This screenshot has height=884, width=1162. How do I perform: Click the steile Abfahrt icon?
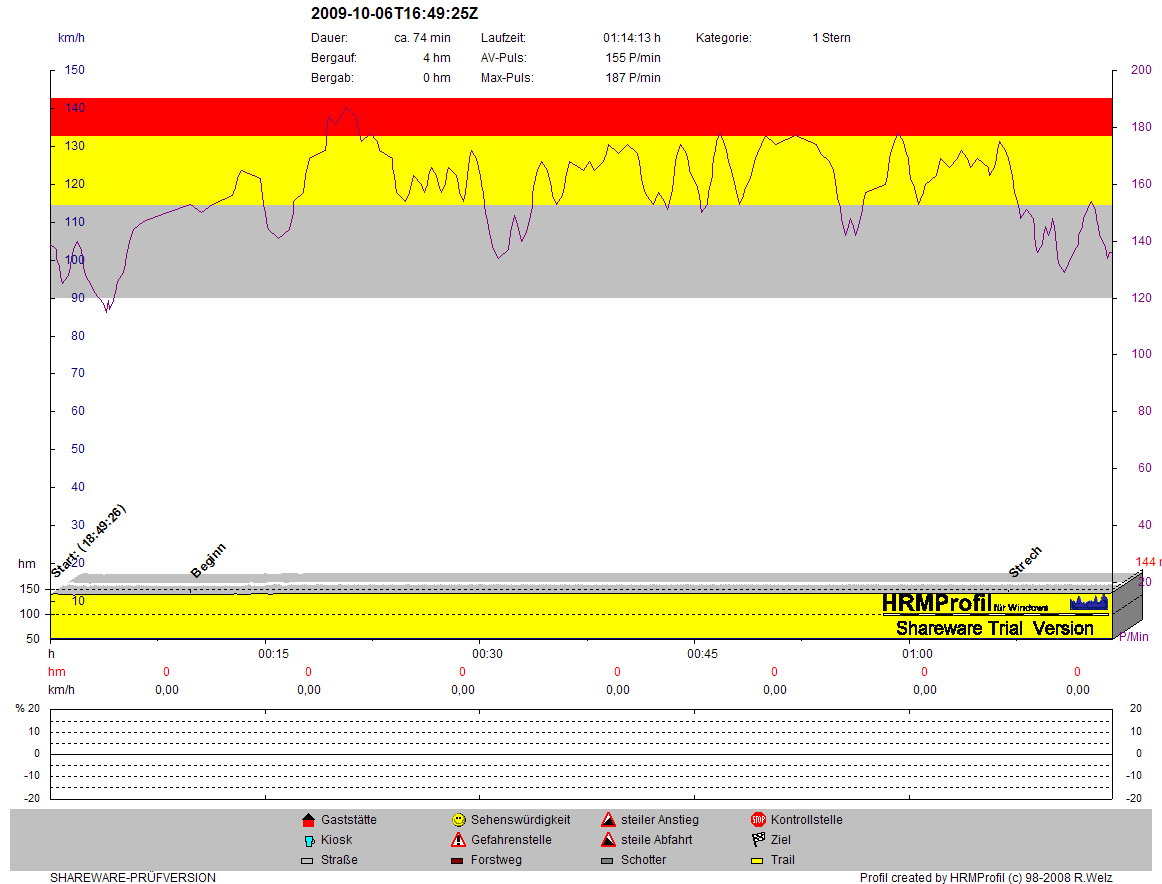(x=608, y=840)
